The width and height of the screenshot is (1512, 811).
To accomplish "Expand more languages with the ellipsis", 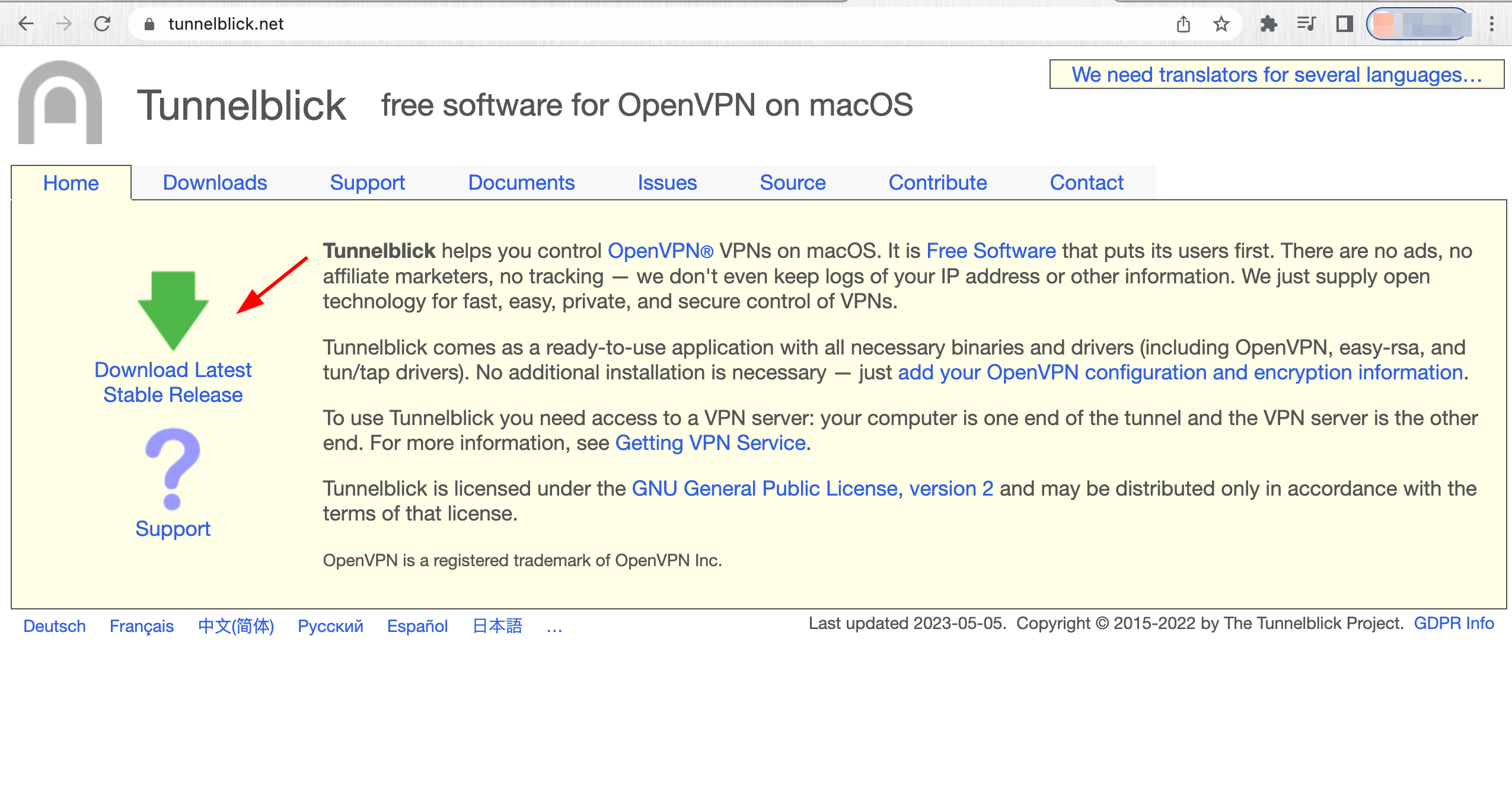I will point(554,627).
